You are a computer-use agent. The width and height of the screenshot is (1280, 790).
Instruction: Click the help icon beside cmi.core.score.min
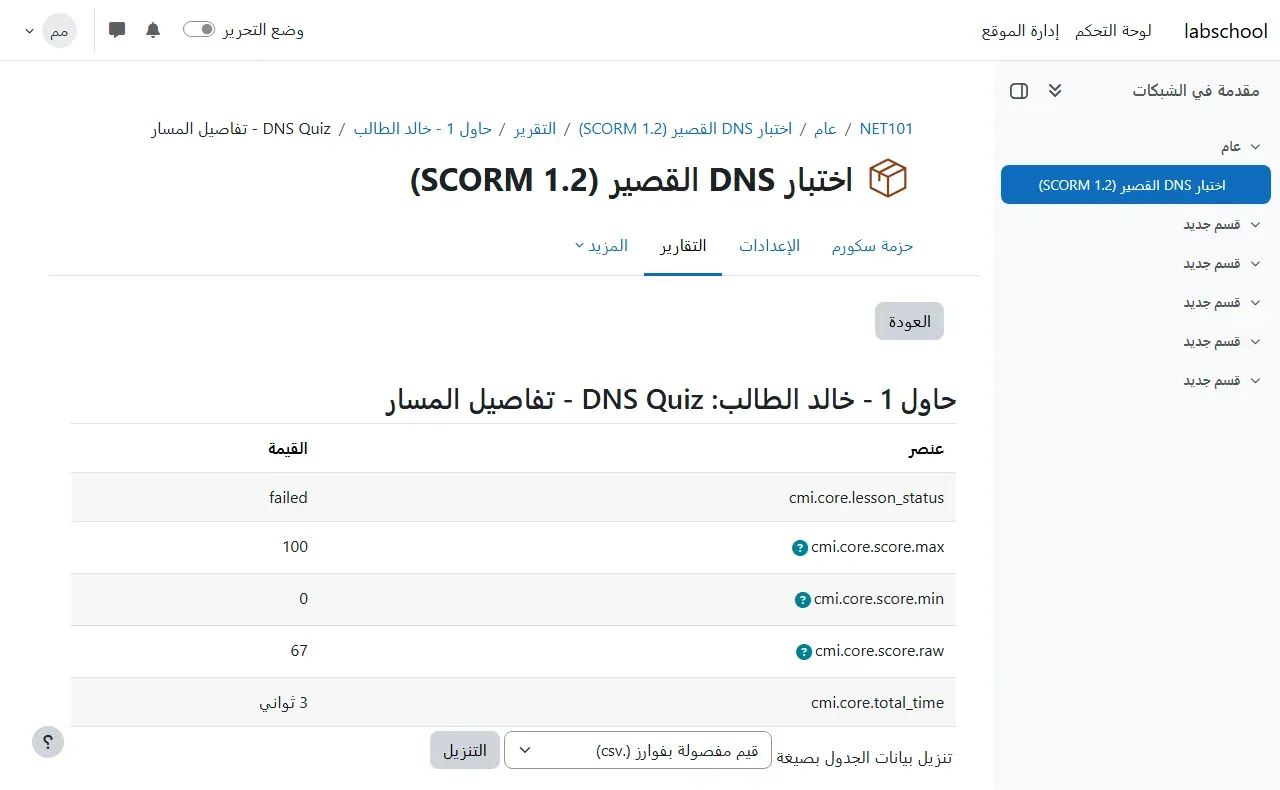pos(802,600)
